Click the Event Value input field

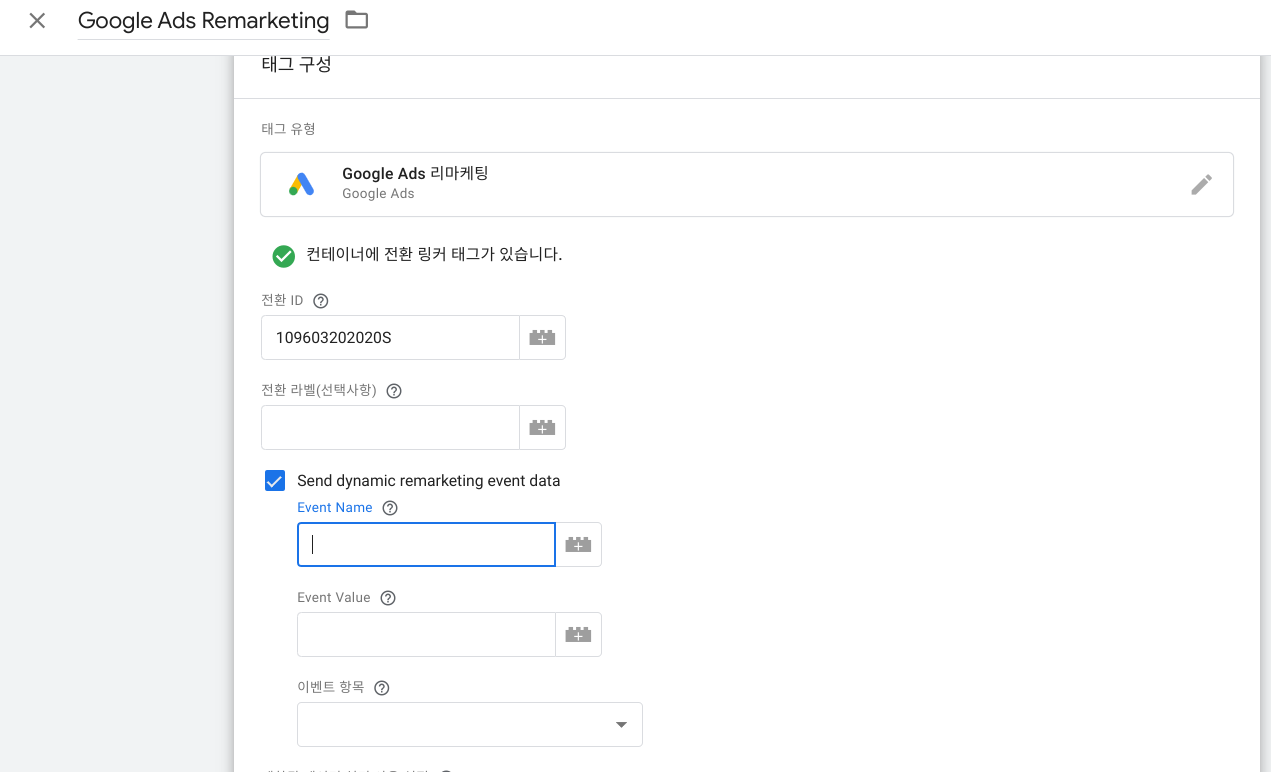pyautogui.click(x=426, y=634)
